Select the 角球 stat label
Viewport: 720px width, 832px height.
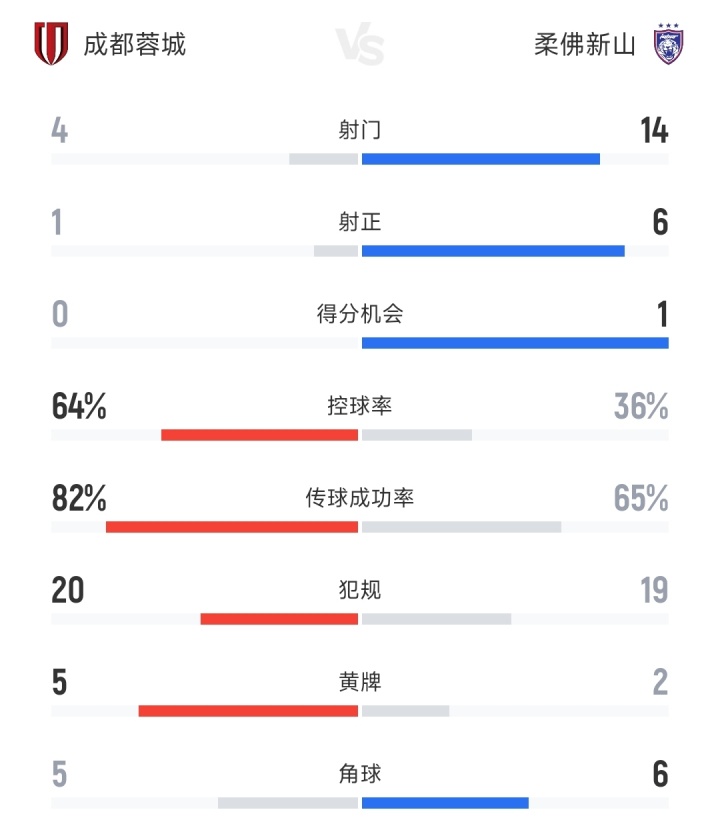360,774
